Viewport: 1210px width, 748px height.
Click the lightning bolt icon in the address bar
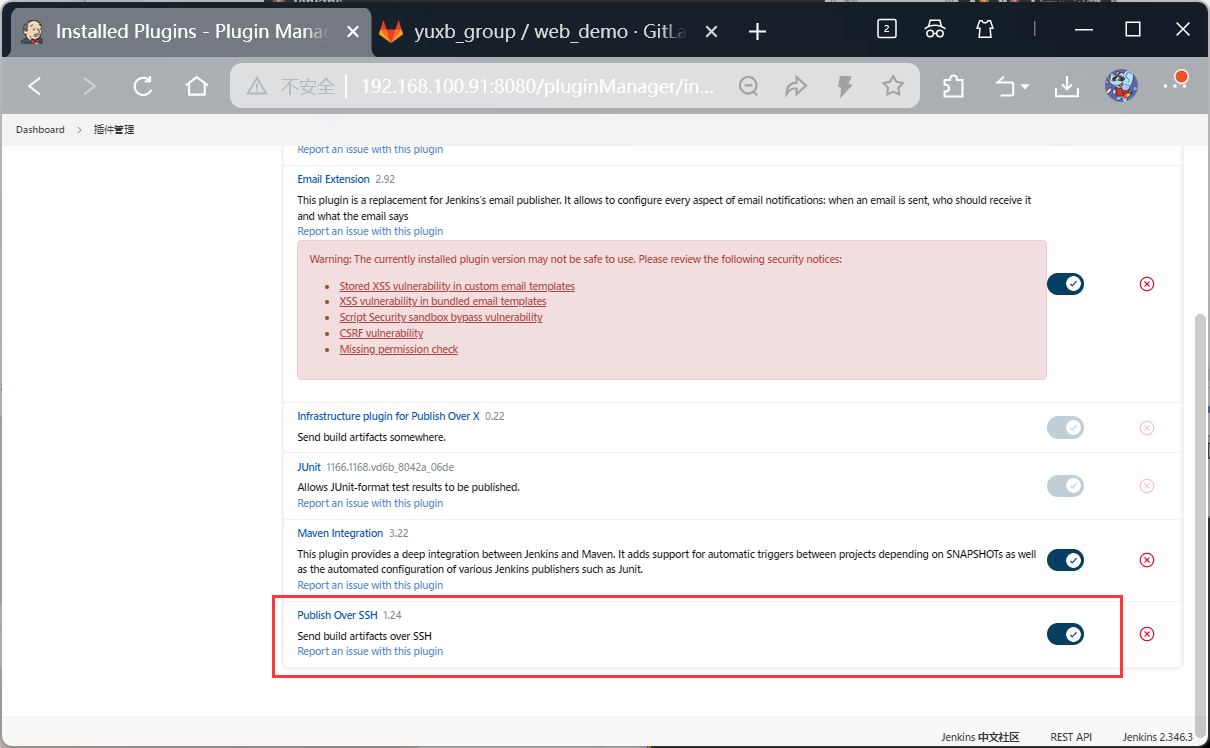(845, 87)
